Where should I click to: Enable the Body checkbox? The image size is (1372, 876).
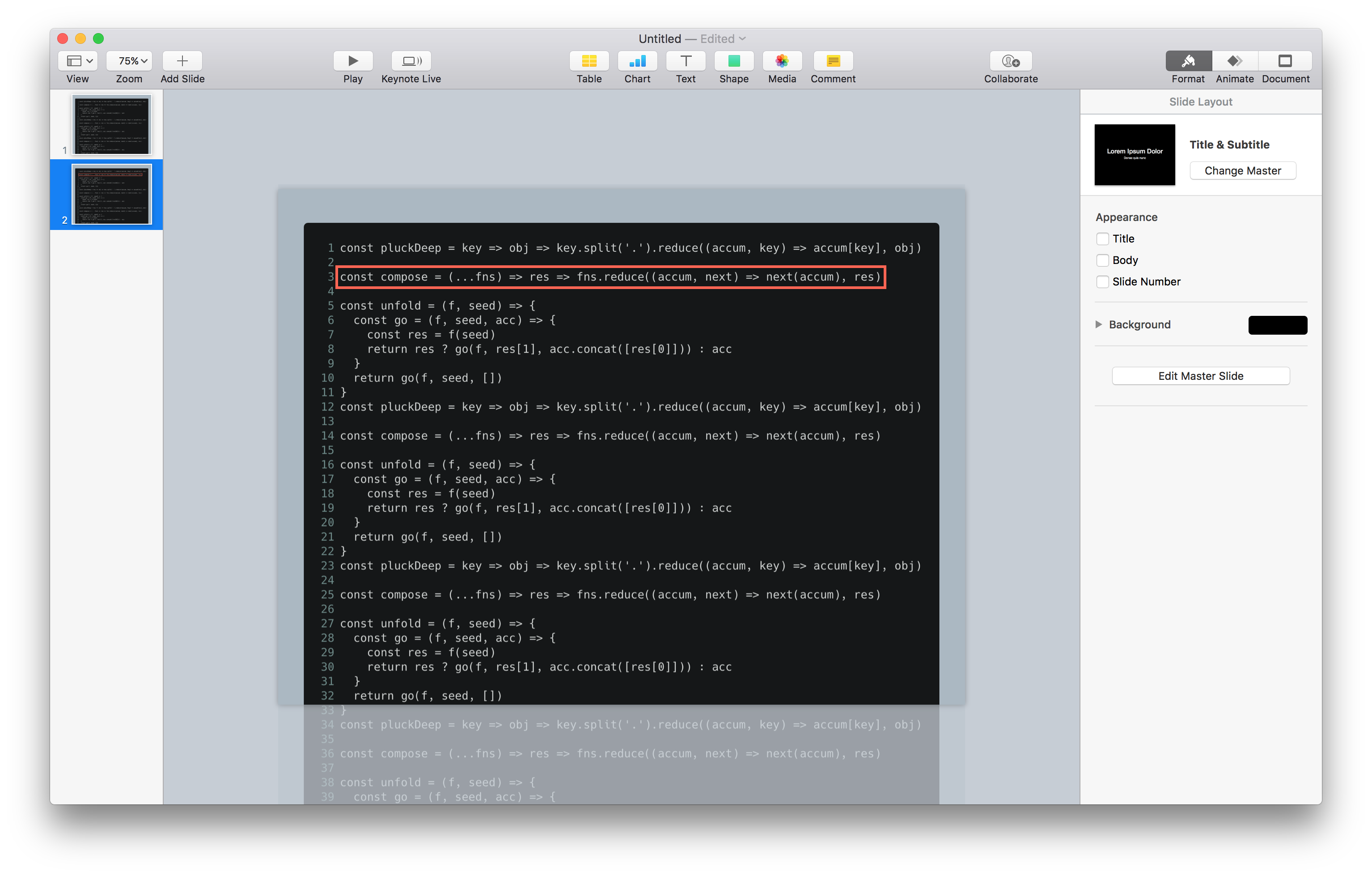pos(1102,260)
